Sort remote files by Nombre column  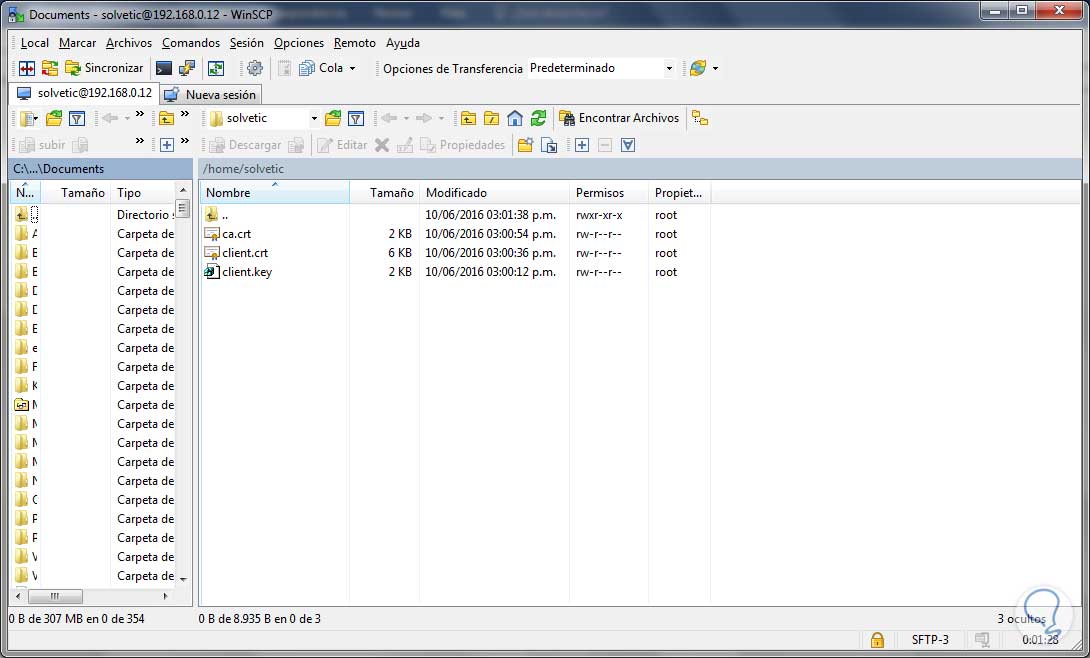click(274, 192)
